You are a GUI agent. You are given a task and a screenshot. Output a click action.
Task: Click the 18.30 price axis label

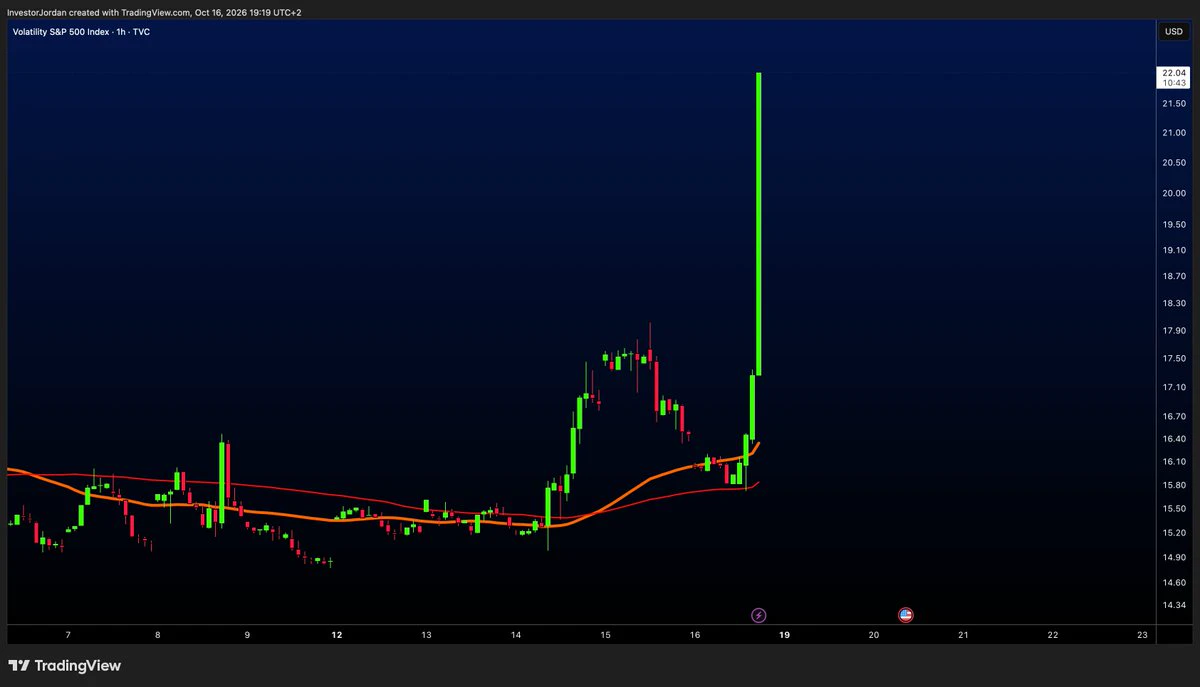[x=1174, y=303]
